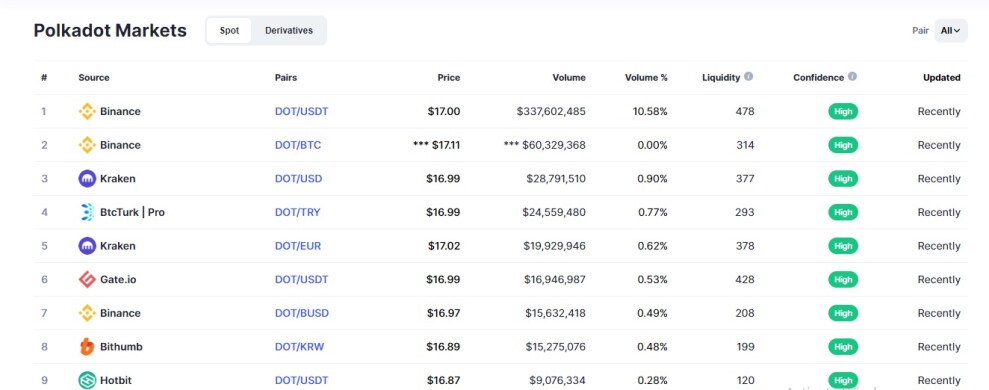Screen dimensions: 989x390
Task: Sort by the Volume % header
Action: click(646, 78)
